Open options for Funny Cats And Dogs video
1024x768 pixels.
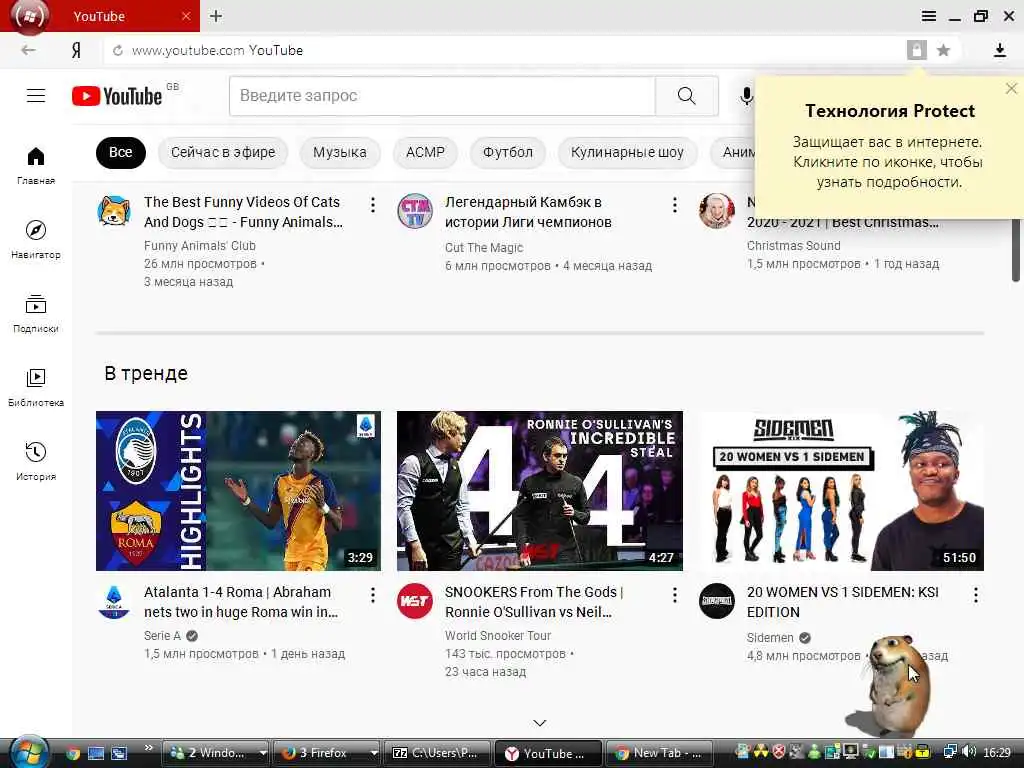coord(373,205)
